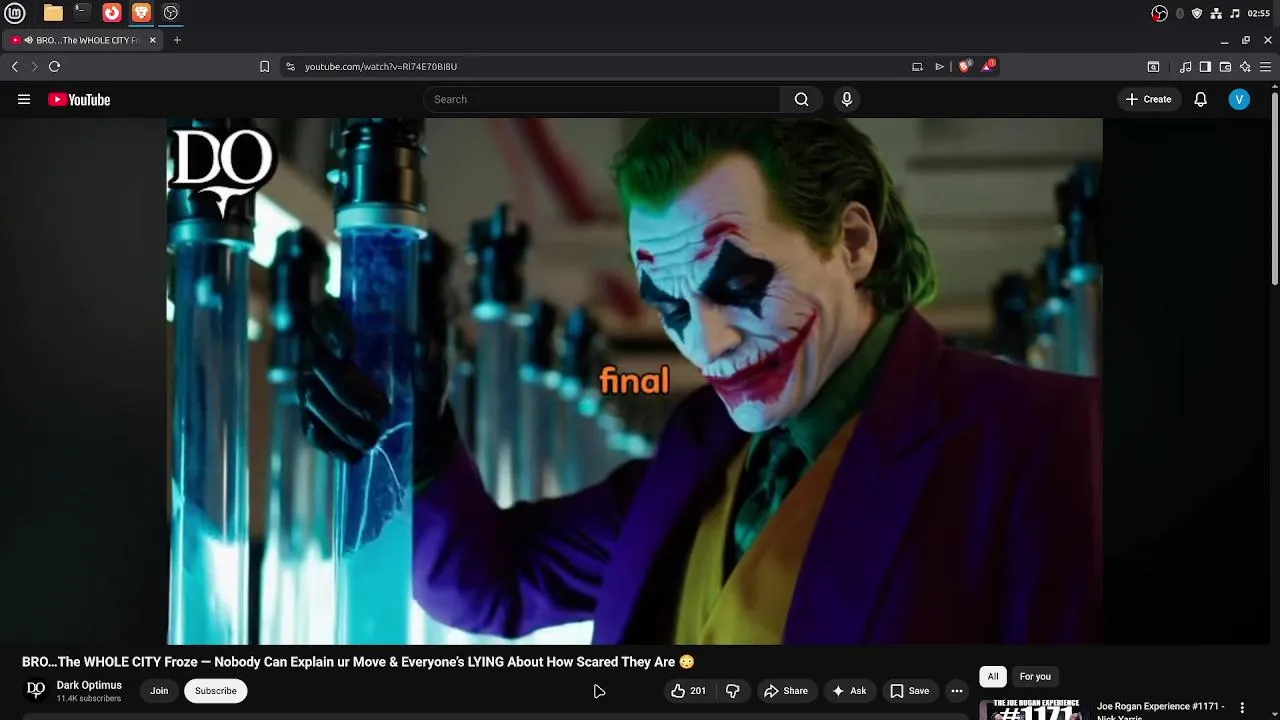Viewport: 1280px width, 720px height.
Task: Dislike this video
Action: coord(733,691)
